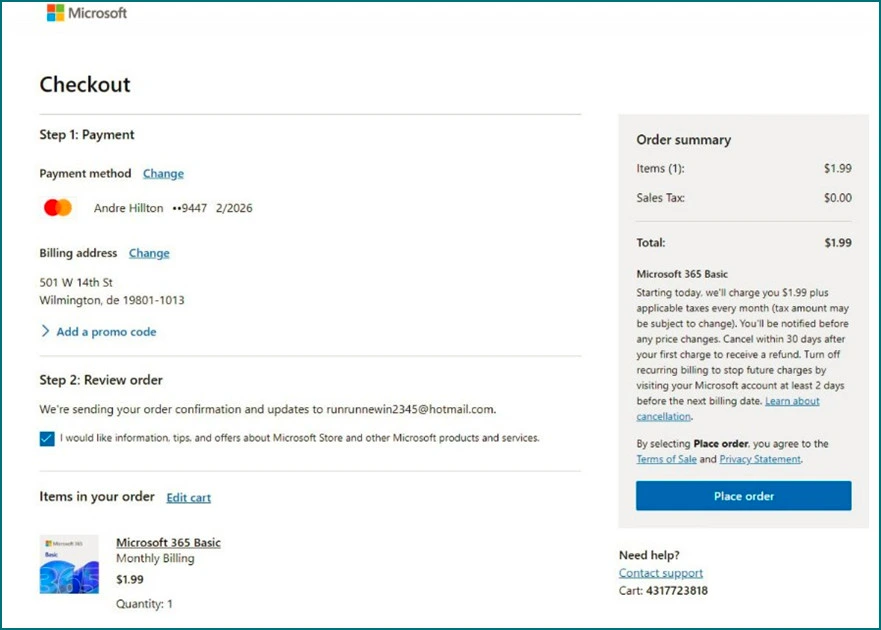This screenshot has height=630, width=881.
Task: Click the cardholder name Andre Hillton
Action: tap(128, 208)
